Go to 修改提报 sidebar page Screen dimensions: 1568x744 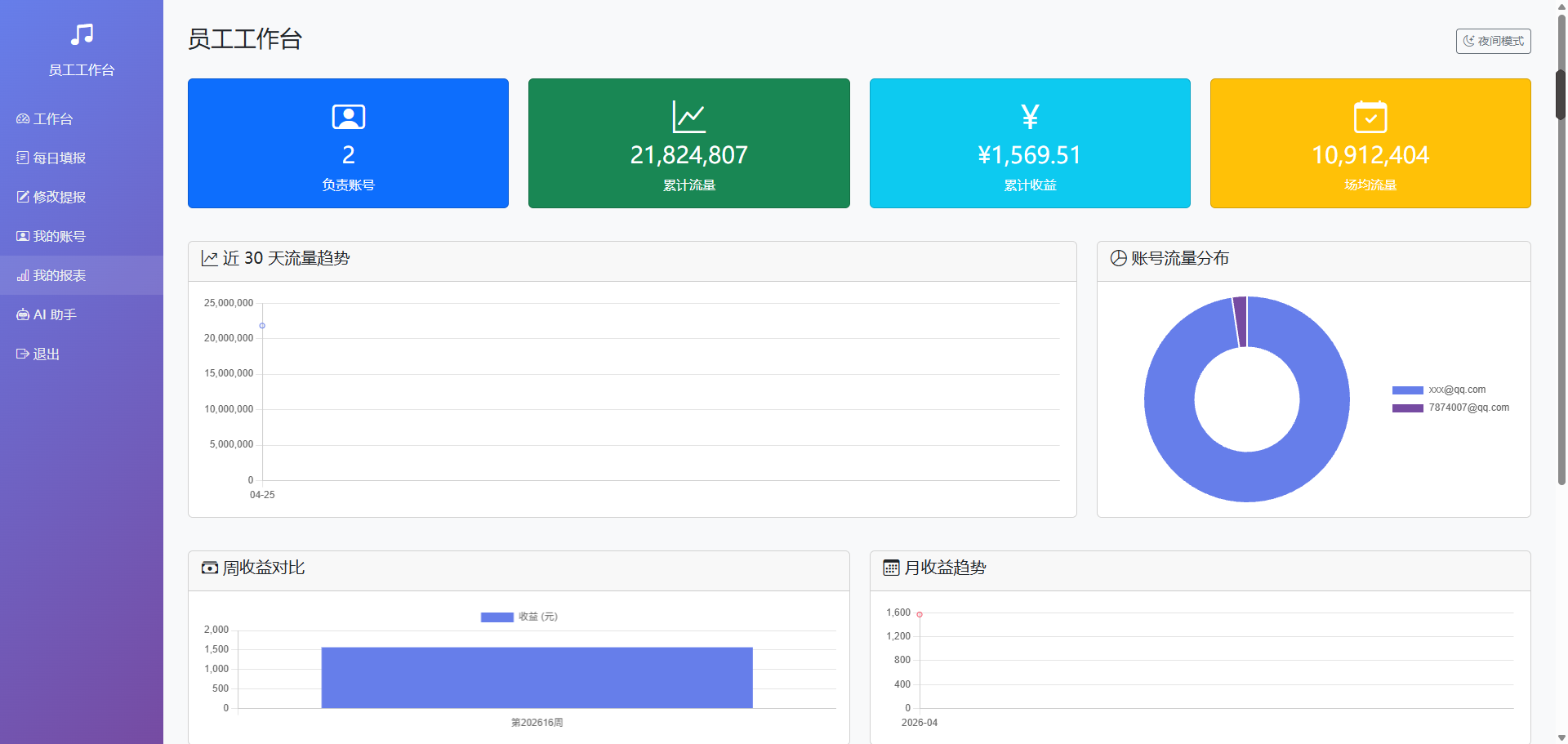[59, 197]
